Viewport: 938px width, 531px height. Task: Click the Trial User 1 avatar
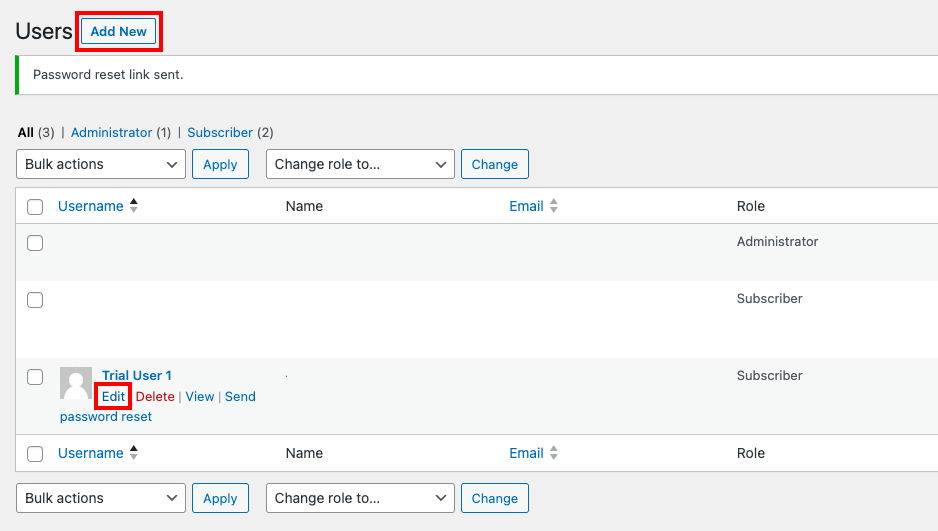[x=76, y=383]
